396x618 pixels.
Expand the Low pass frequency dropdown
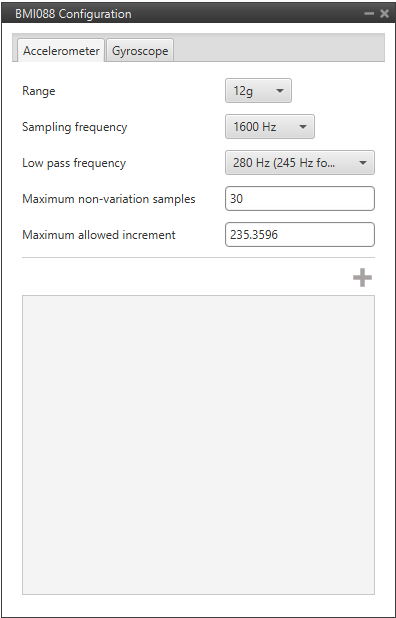click(300, 162)
